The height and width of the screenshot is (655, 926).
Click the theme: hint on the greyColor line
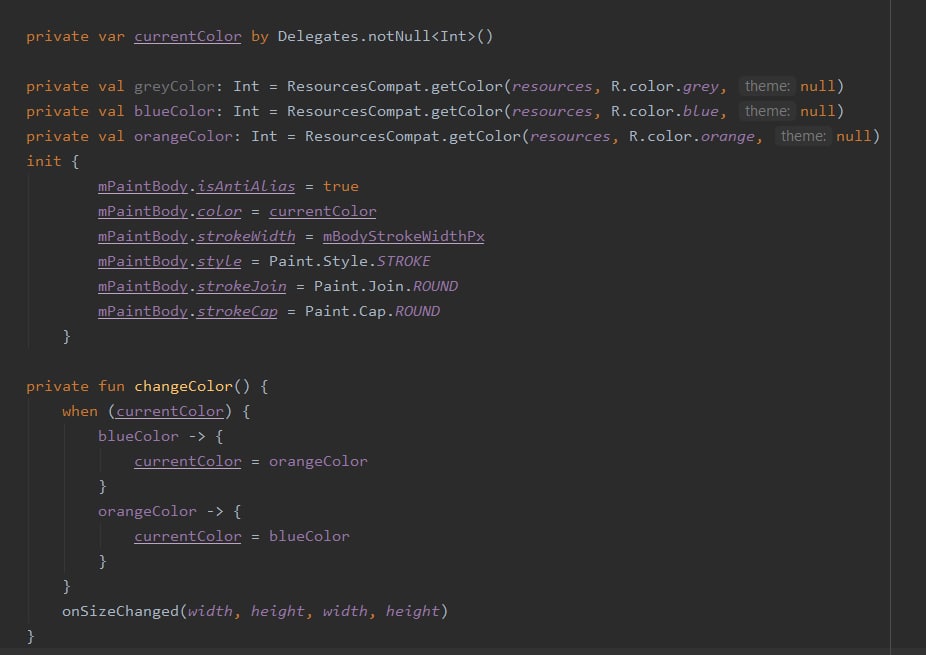(x=767, y=87)
